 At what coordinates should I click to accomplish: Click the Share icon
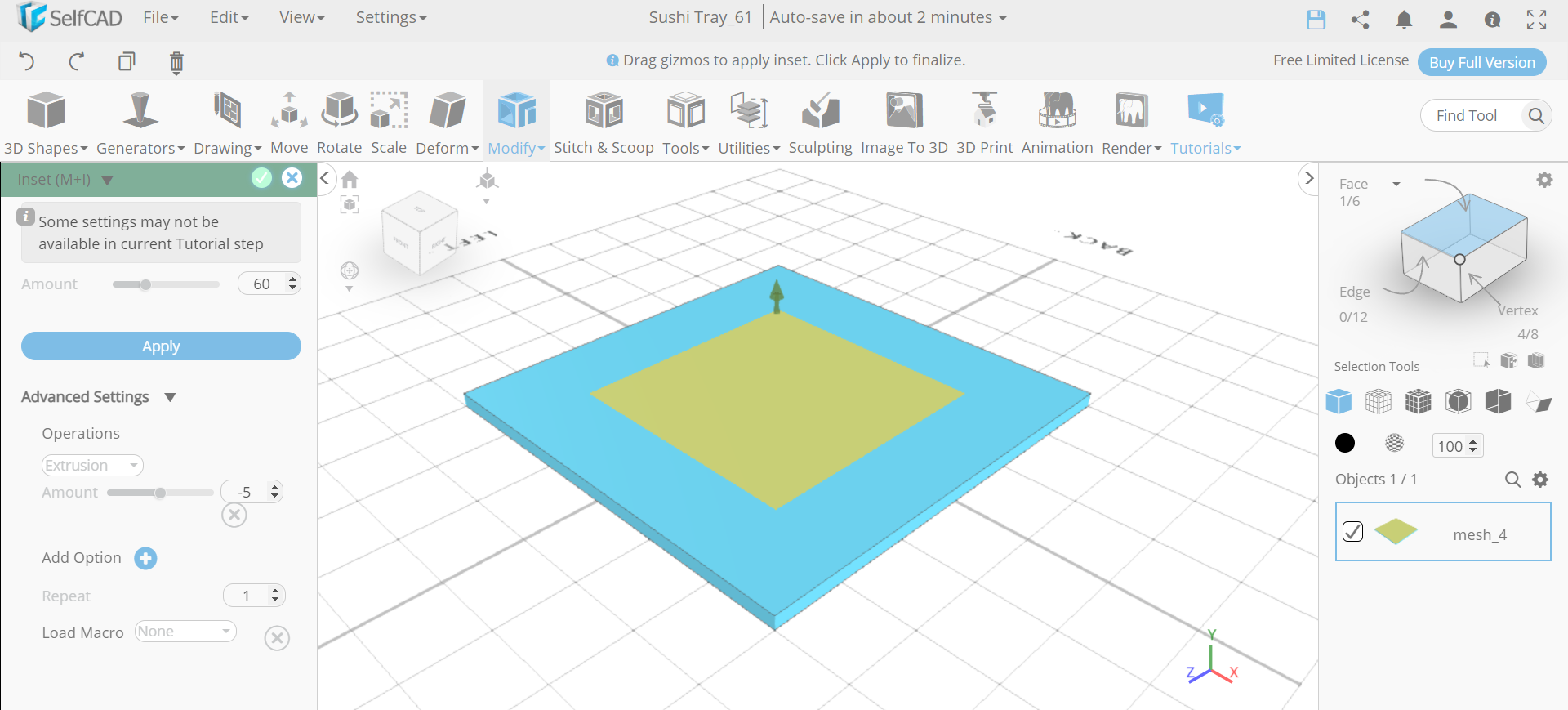pos(1360,19)
